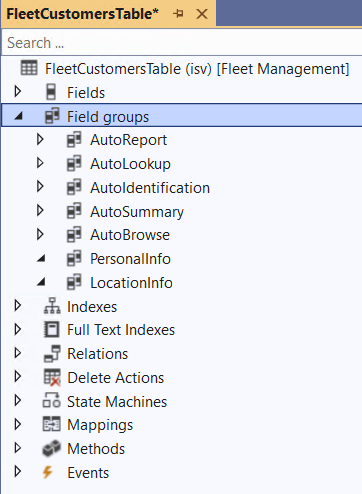This screenshot has height=494, width=362.
Task: Select the PersonalInfo tree item
Action: pos(130,259)
